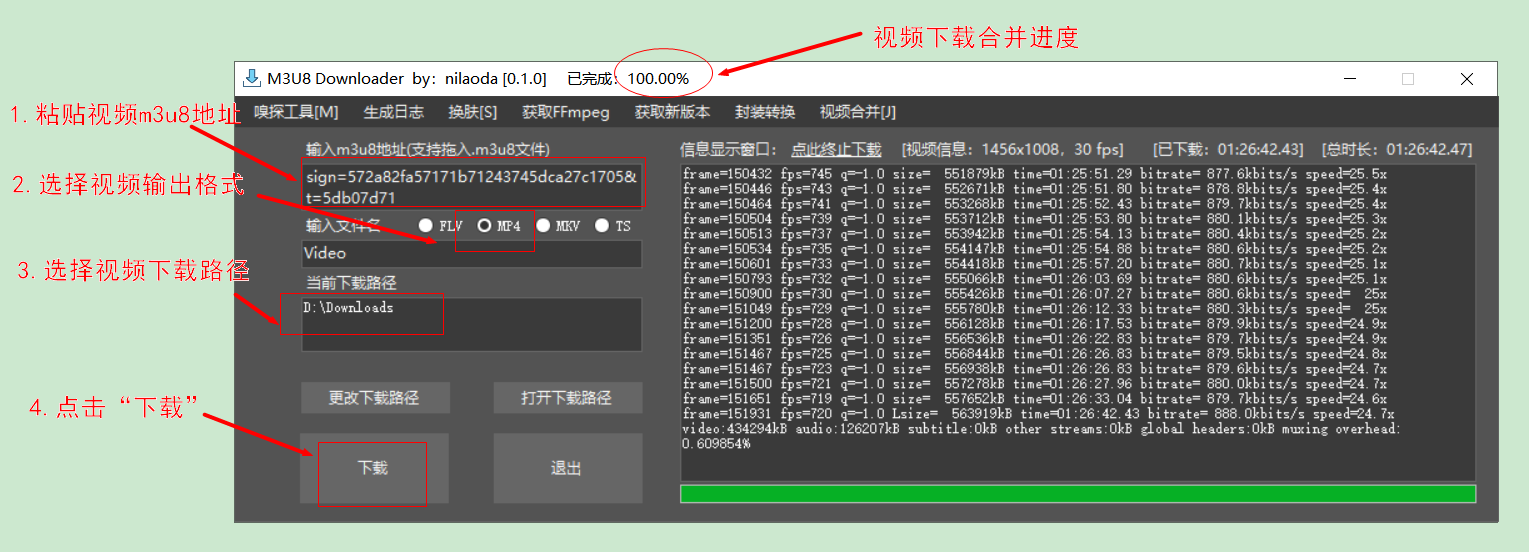Viewport: 1529px width, 552px height.
Task: Click the 已下载: 01:26:42.43 label
Action: 1228,150
